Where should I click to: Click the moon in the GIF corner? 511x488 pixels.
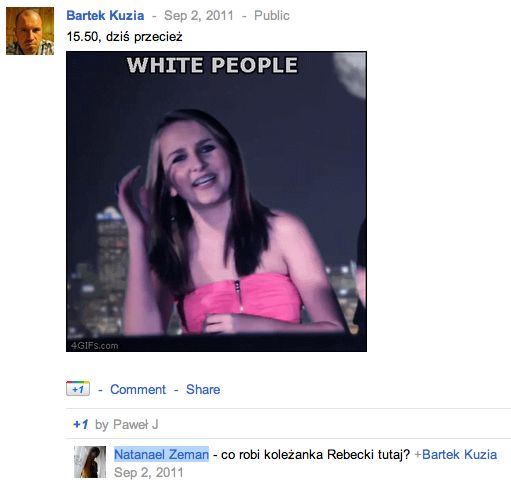350,74
